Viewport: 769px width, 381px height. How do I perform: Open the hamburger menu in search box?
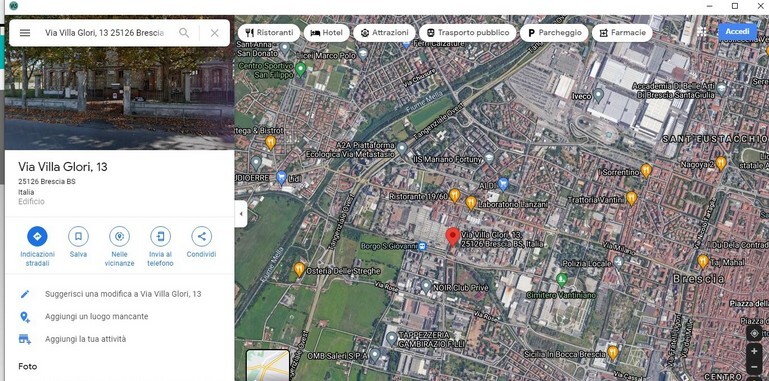point(25,33)
